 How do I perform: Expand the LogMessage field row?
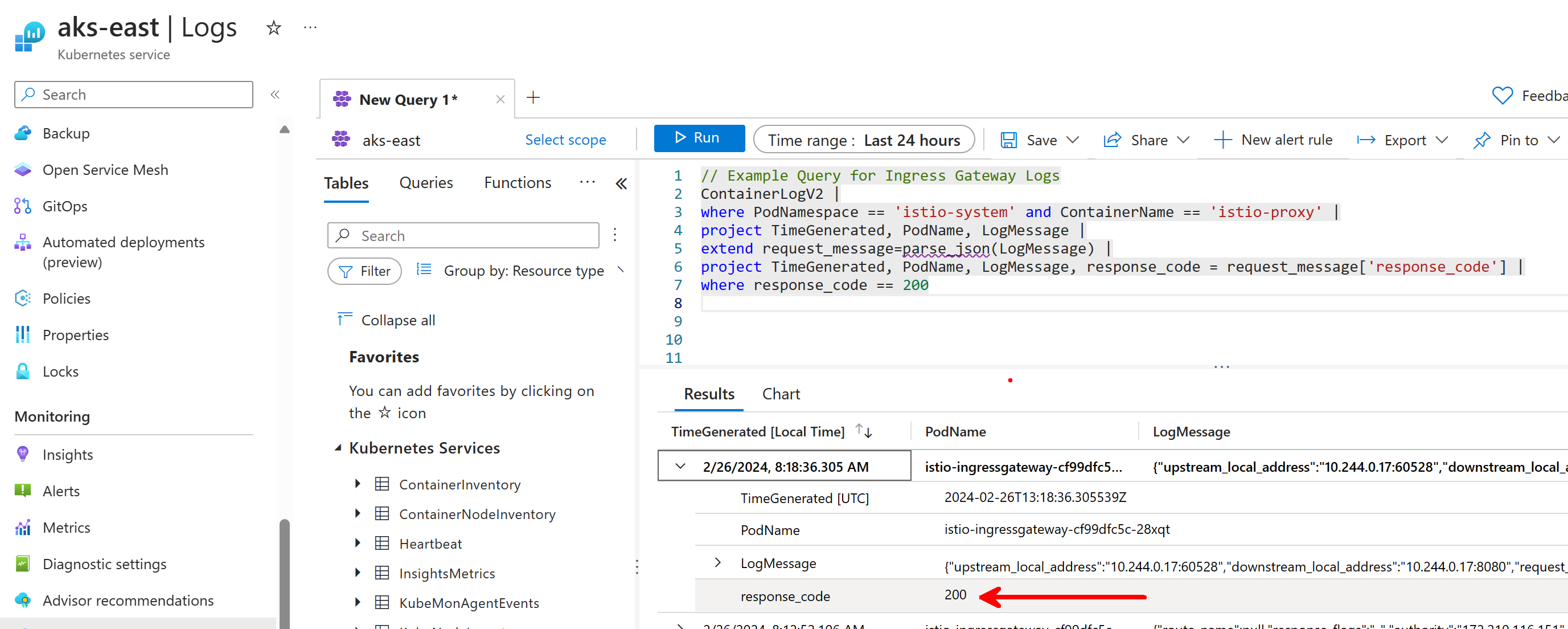[x=717, y=563]
